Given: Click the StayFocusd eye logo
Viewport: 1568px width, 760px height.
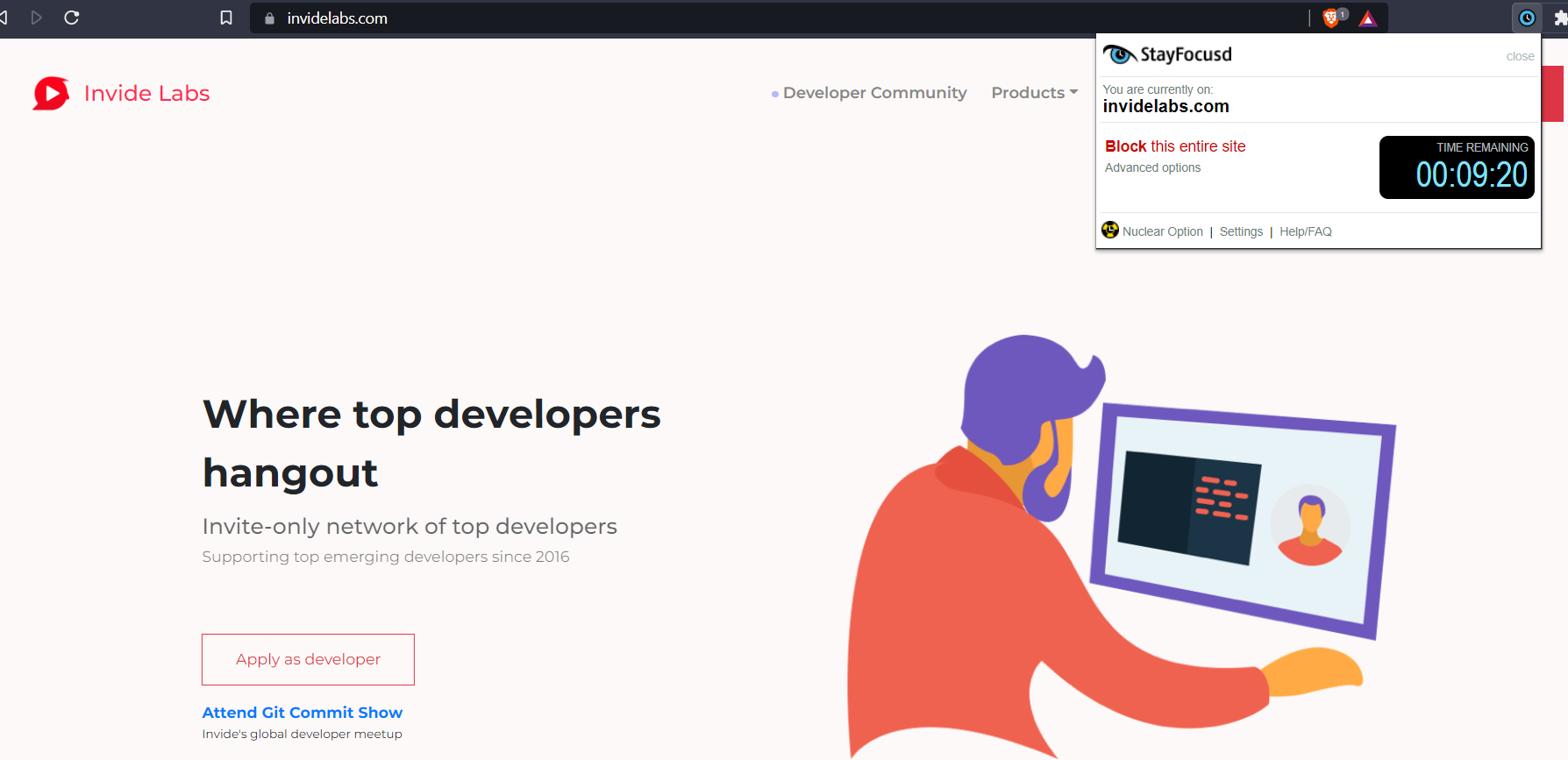Looking at the screenshot, I should point(1120,55).
